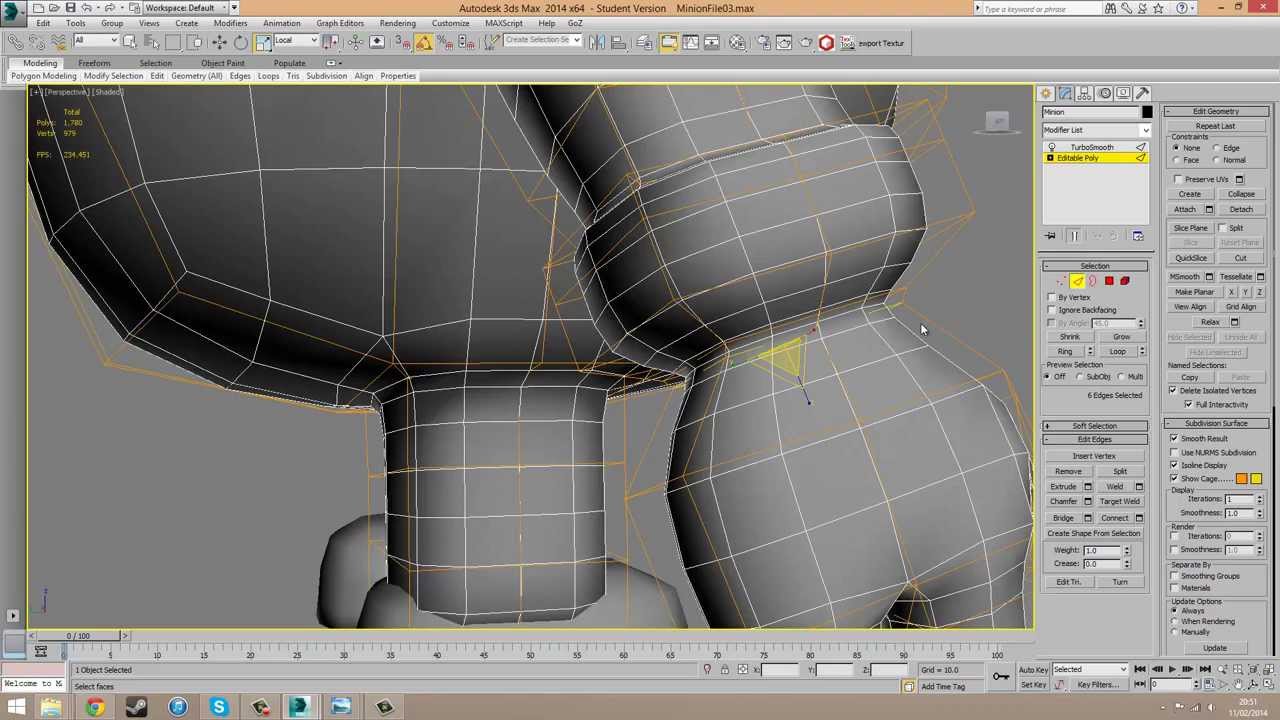
Task: Open the Local reference coordinate dropdown
Action: point(295,41)
